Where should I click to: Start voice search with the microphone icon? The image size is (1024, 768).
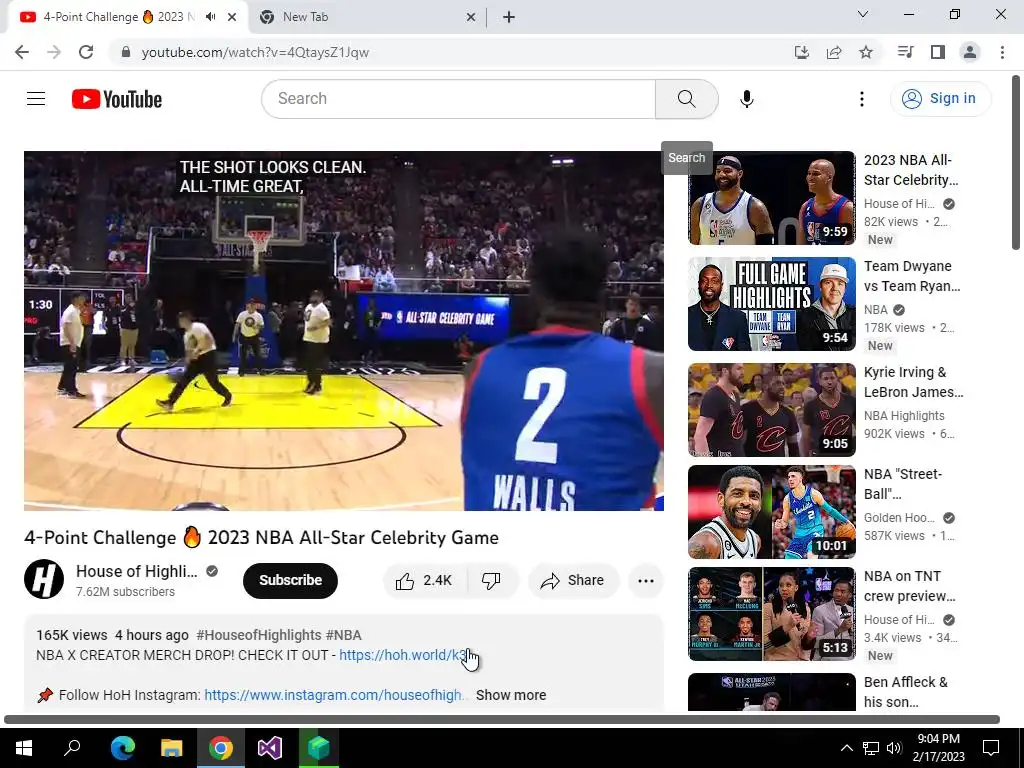tap(746, 99)
